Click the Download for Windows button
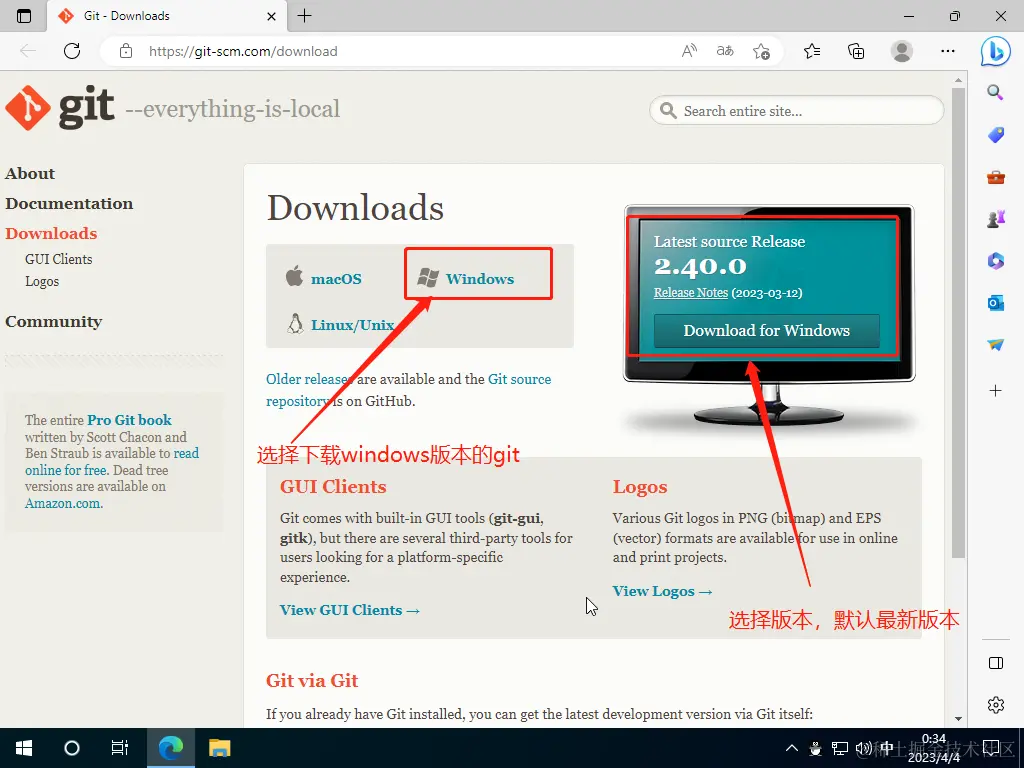This screenshot has width=1024, height=768. pos(767,330)
